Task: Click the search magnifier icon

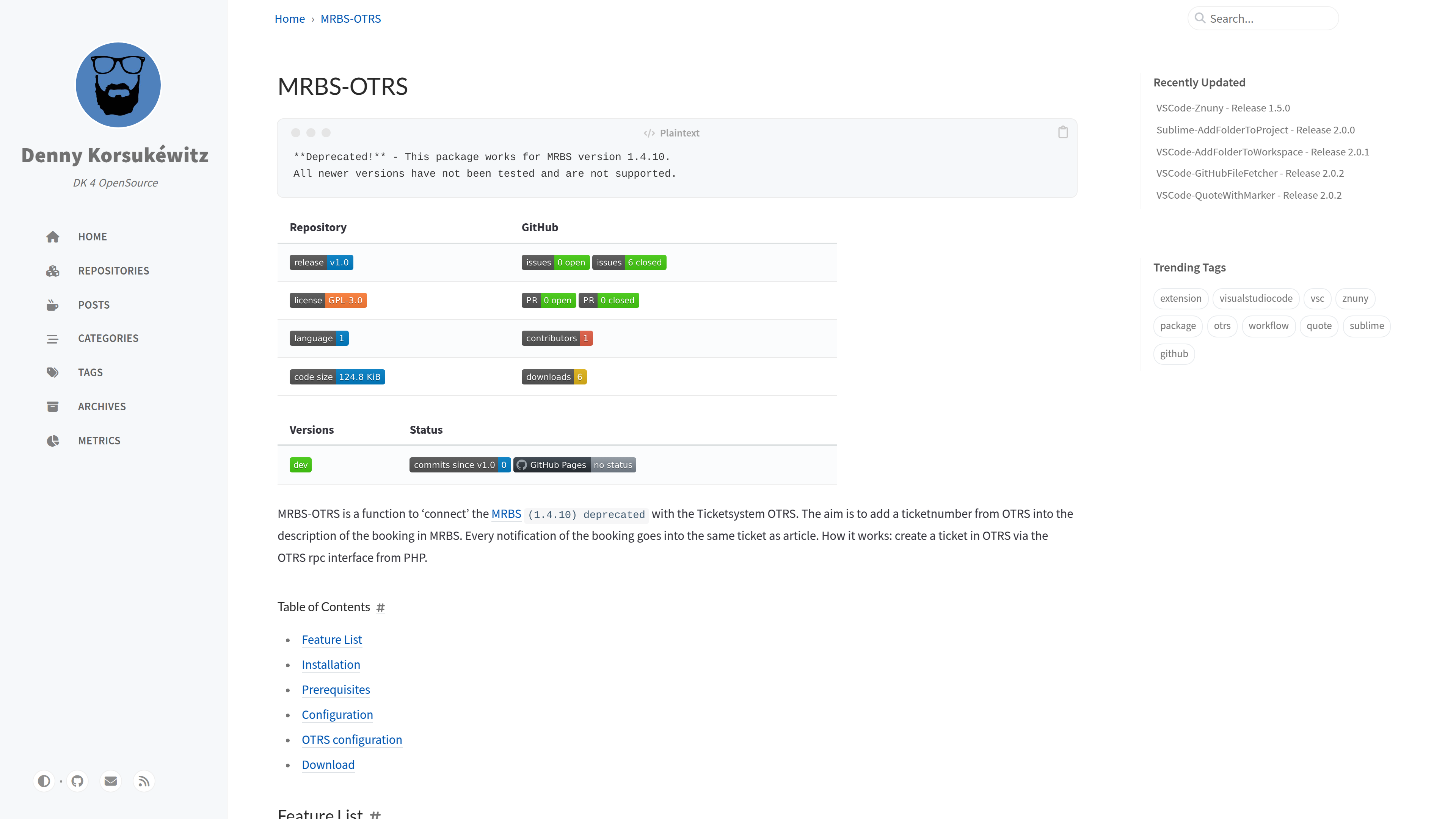Action: pyautogui.click(x=1200, y=18)
